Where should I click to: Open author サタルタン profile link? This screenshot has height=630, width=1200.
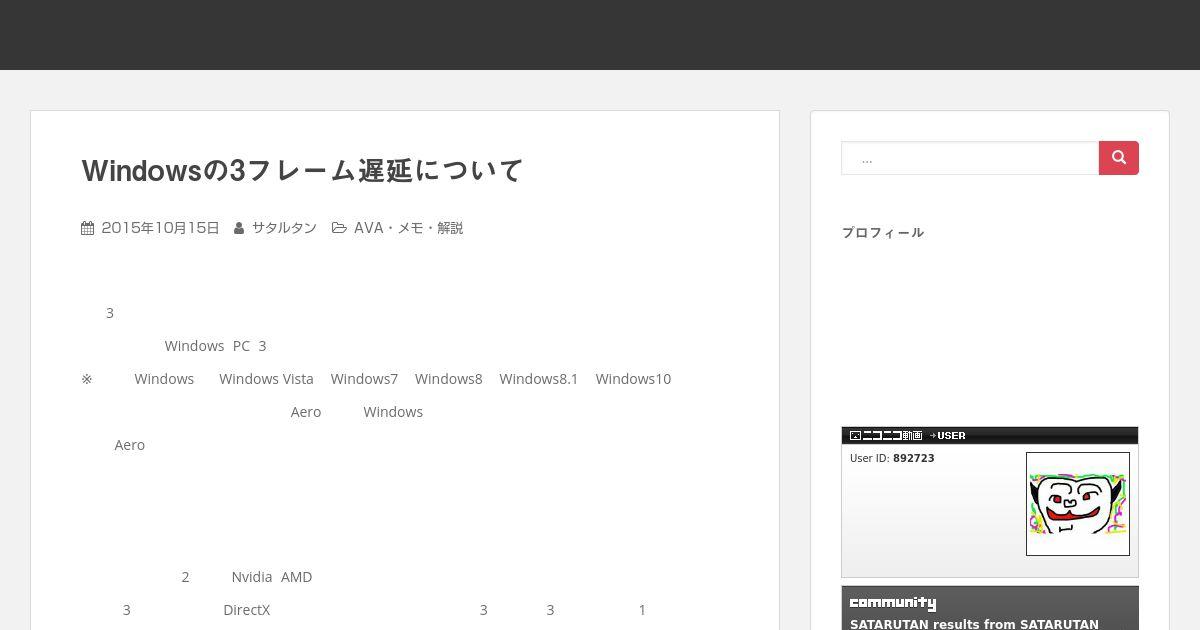[x=284, y=228]
